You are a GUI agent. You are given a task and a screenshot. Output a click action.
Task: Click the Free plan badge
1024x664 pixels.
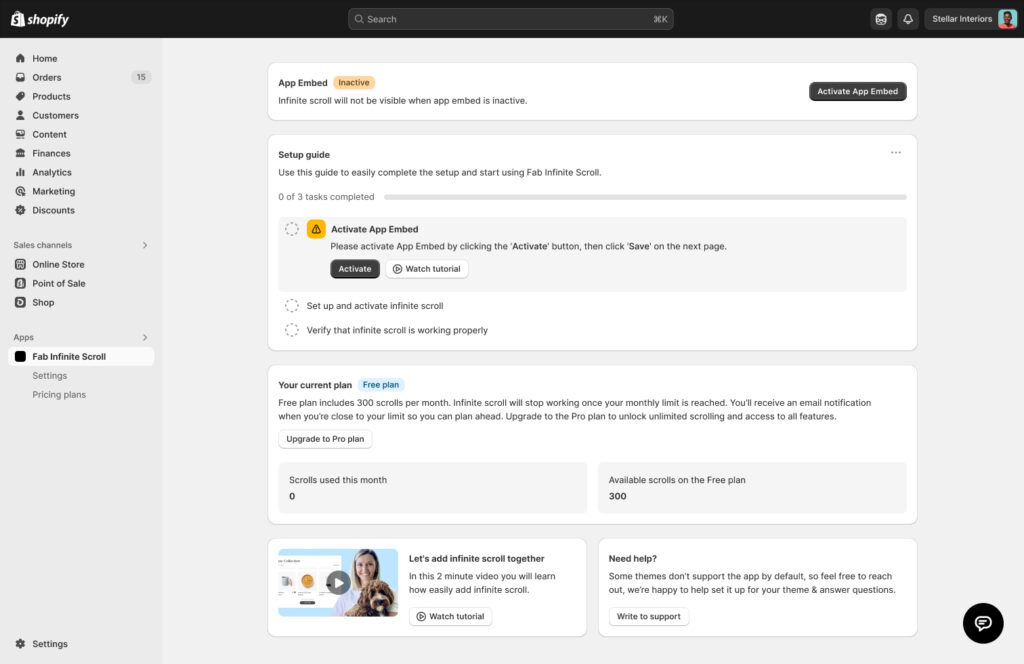pyautogui.click(x=381, y=385)
